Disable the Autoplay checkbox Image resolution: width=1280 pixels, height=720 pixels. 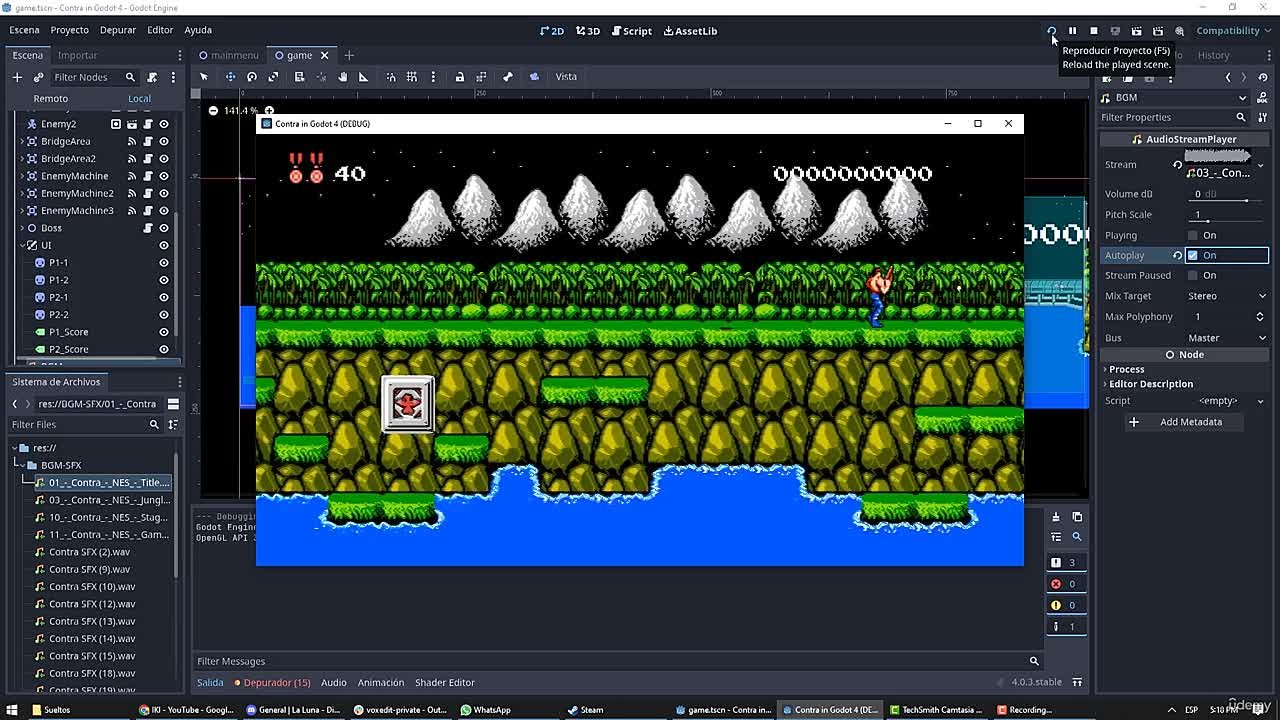click(1192, 255)
